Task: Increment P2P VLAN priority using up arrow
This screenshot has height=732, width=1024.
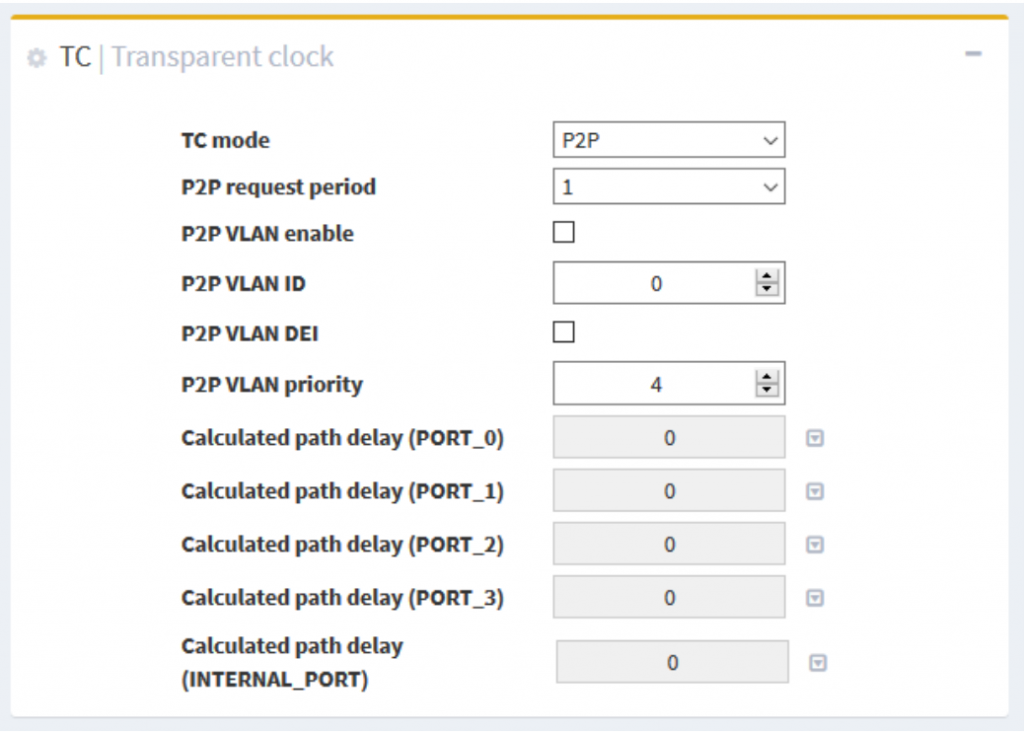Action: (x=767, y=378)
